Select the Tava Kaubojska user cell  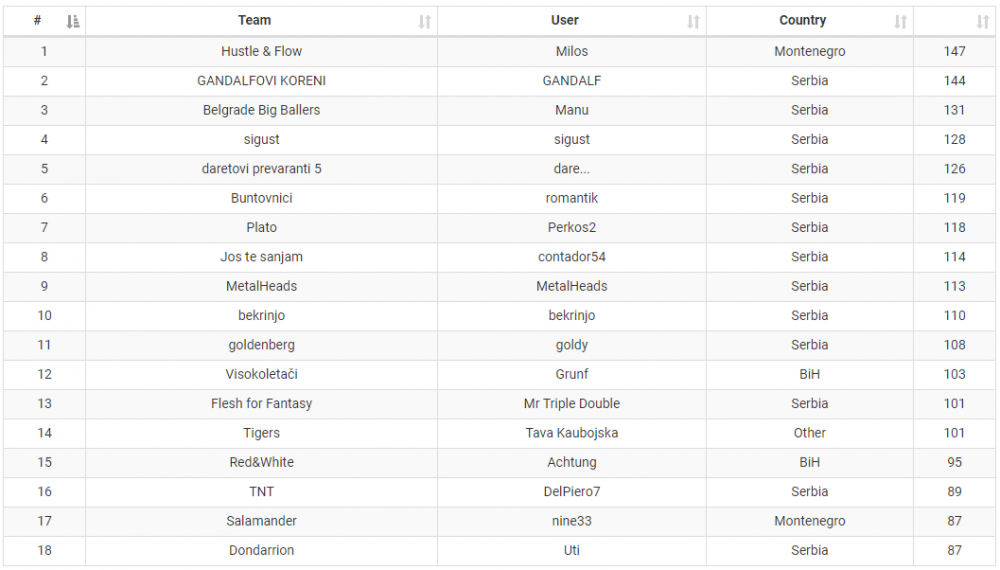pyautogui.click(x=572, y=433)
